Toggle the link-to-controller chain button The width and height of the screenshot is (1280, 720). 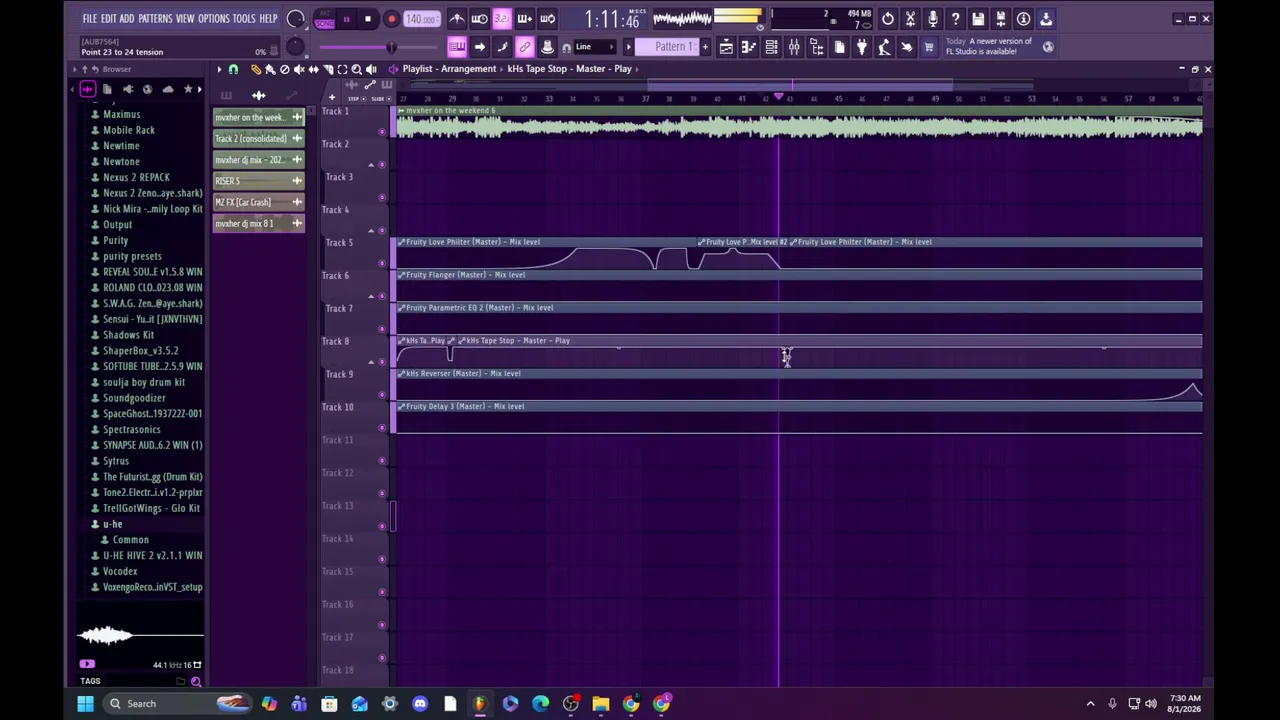point(524,47)
